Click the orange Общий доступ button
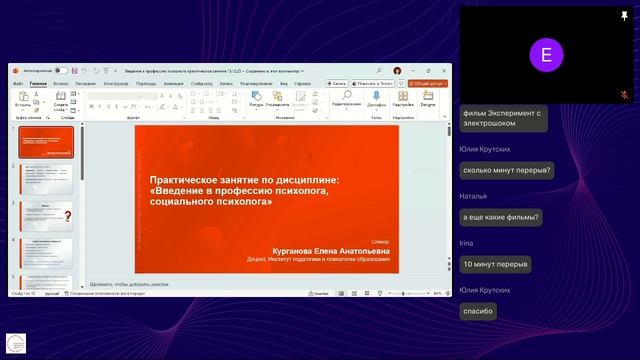Screen dimensions: 640x360 tap(428, 83)
